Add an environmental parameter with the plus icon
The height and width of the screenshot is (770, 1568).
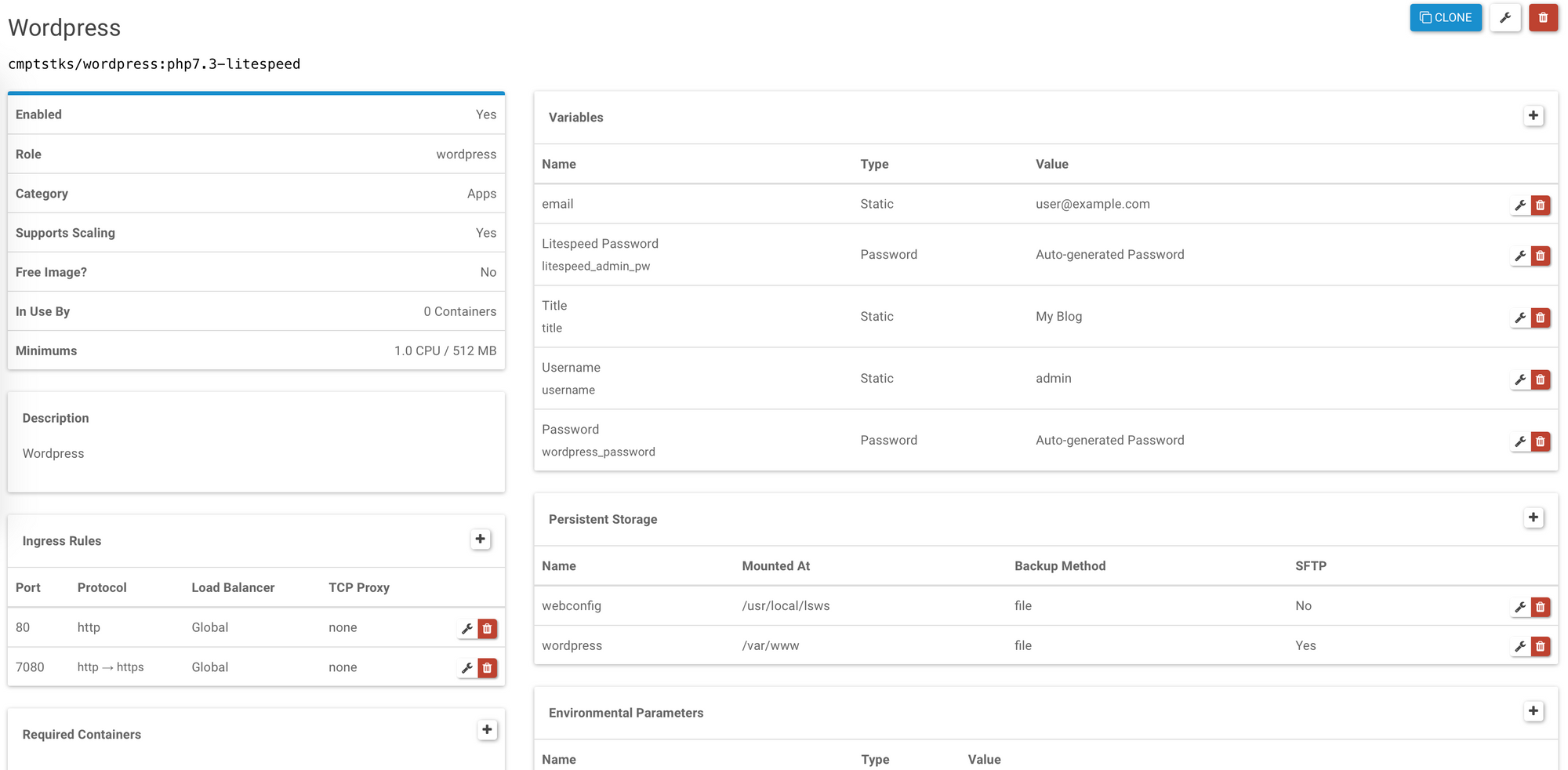coord(1534,711)
